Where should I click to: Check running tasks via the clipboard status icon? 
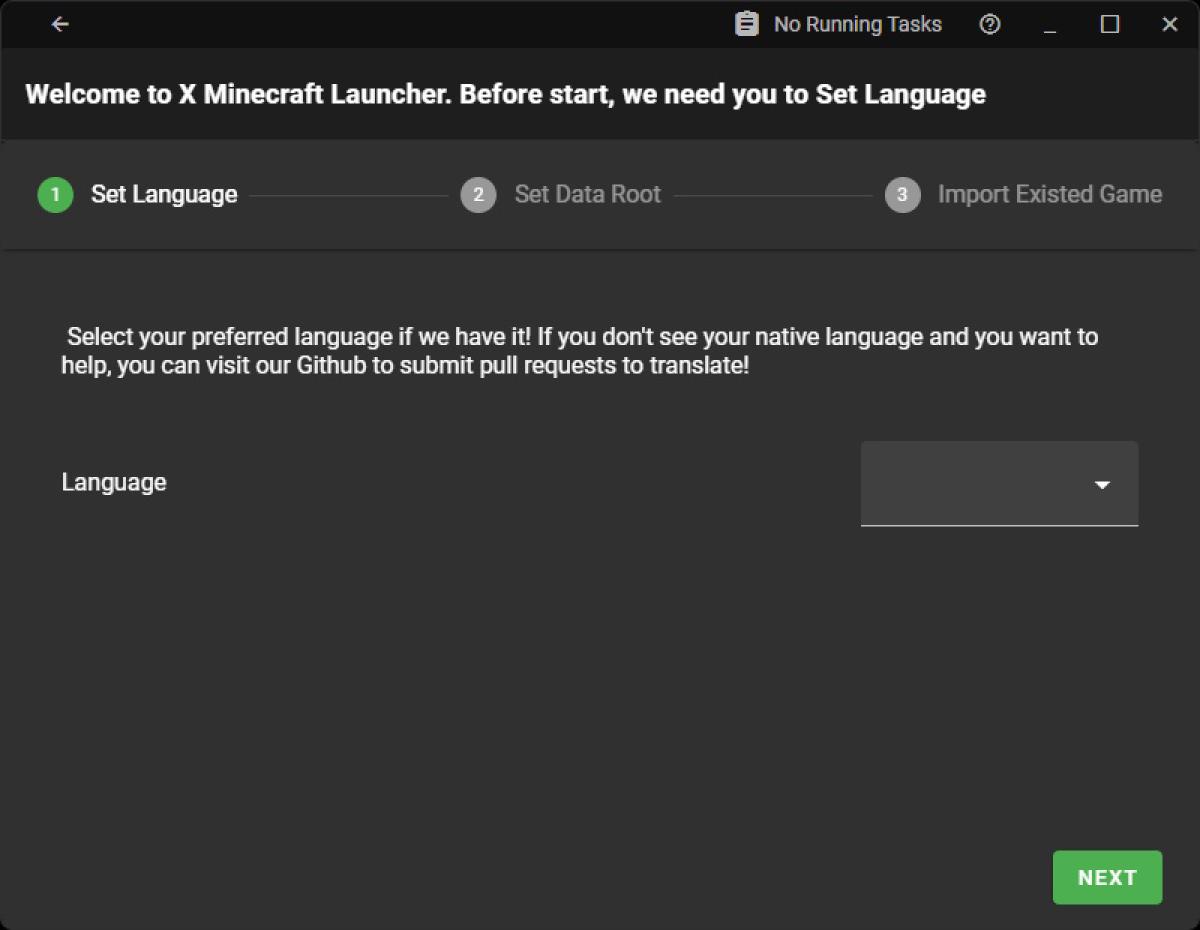pos(746,23)
